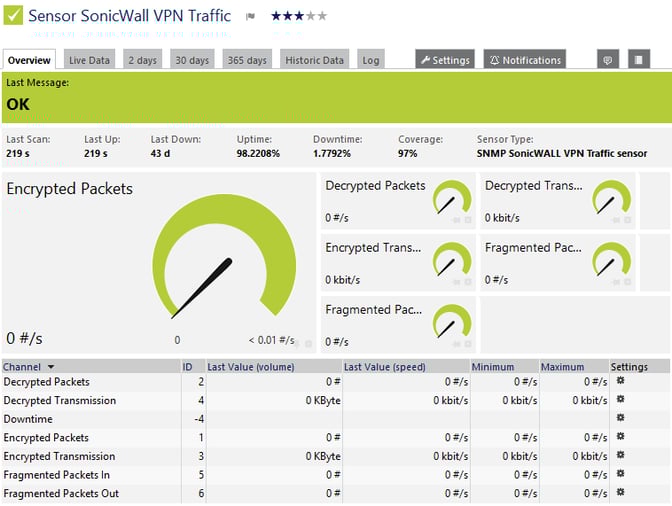Screen dimensions: 672x506
Task: Open gear settings for Encrypted Transmission channel
Action: click(620, 455)
